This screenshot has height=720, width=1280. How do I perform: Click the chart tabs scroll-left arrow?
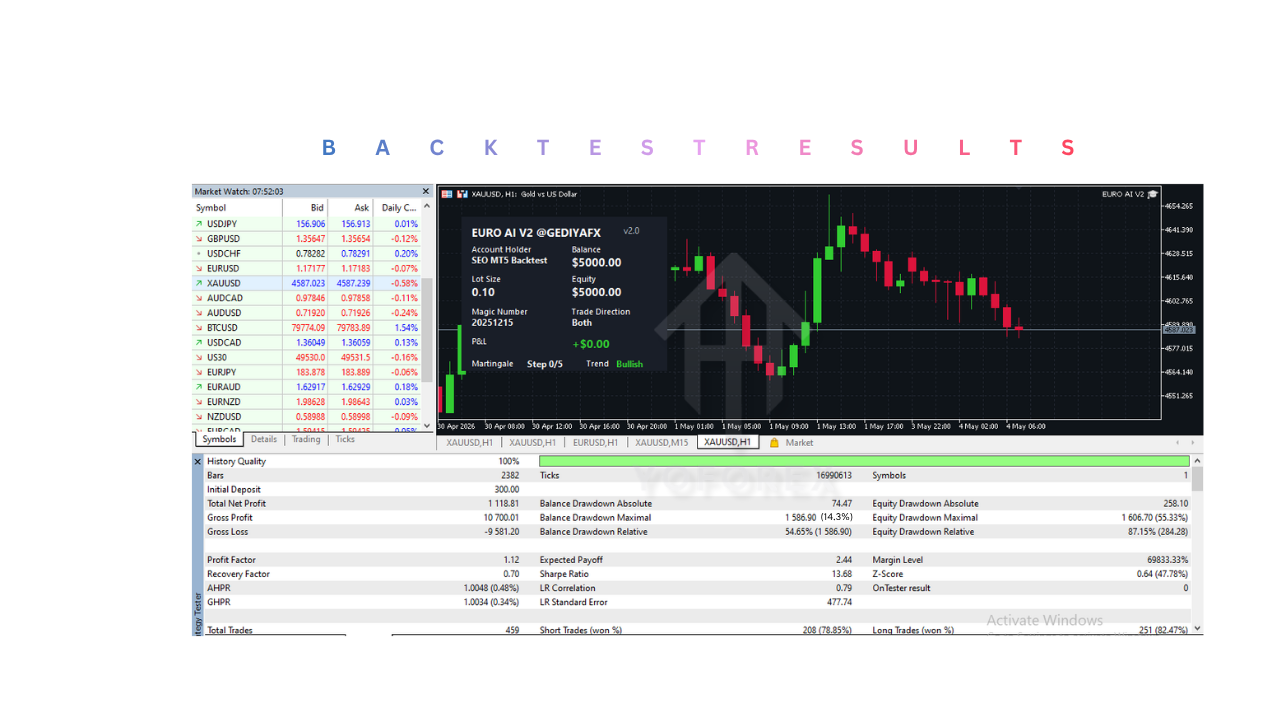point(1177,442)
